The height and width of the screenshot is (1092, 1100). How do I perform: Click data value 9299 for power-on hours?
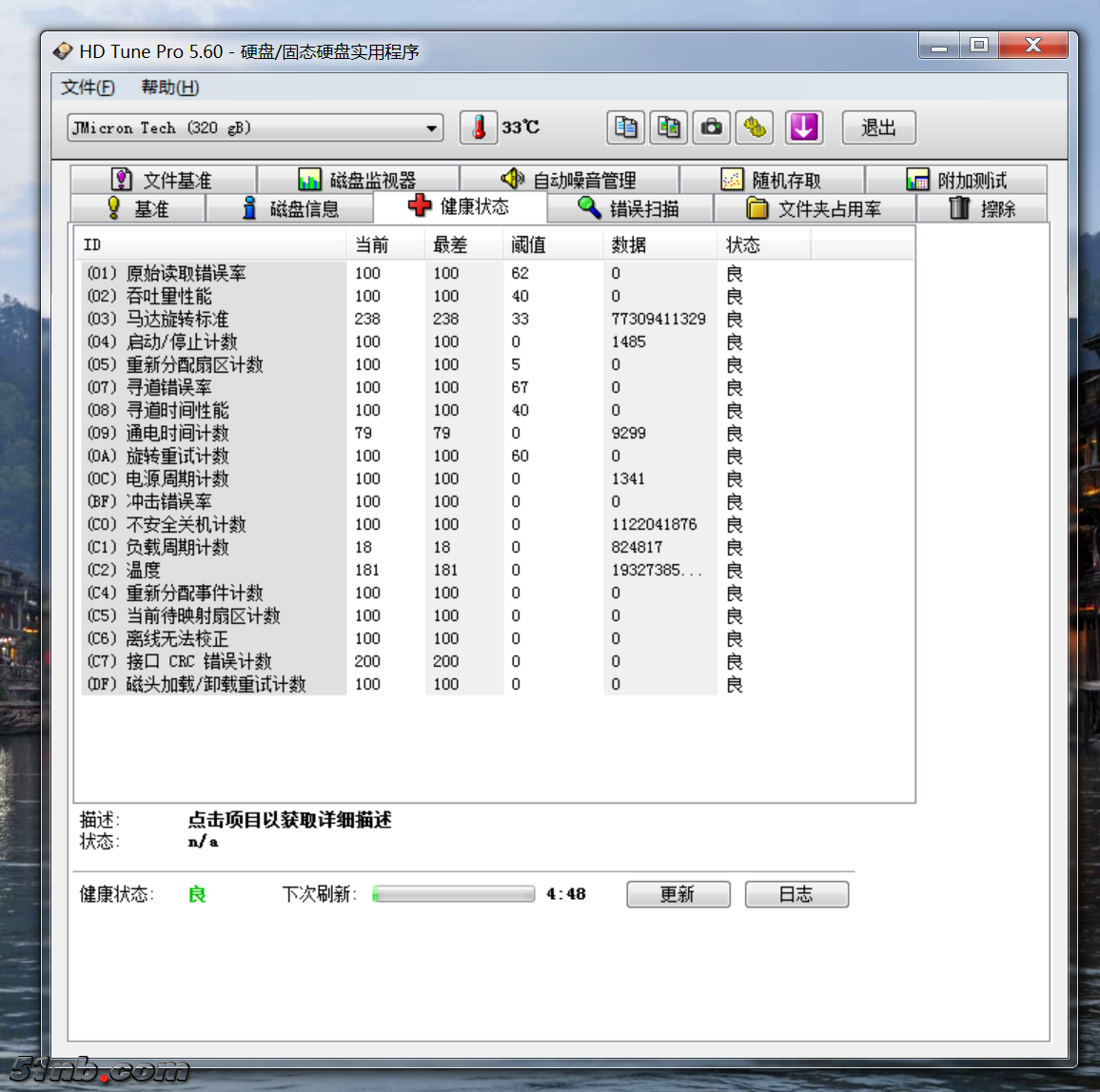coord(629,433)
